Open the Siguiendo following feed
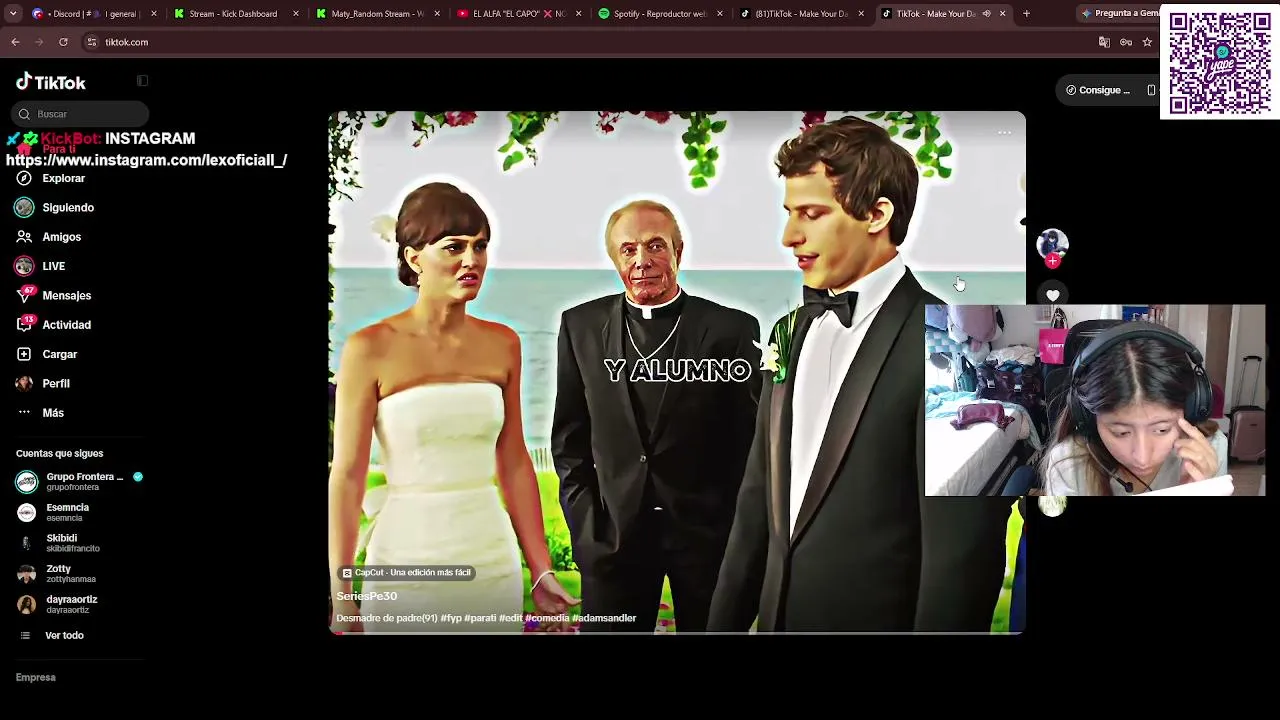 68,208
